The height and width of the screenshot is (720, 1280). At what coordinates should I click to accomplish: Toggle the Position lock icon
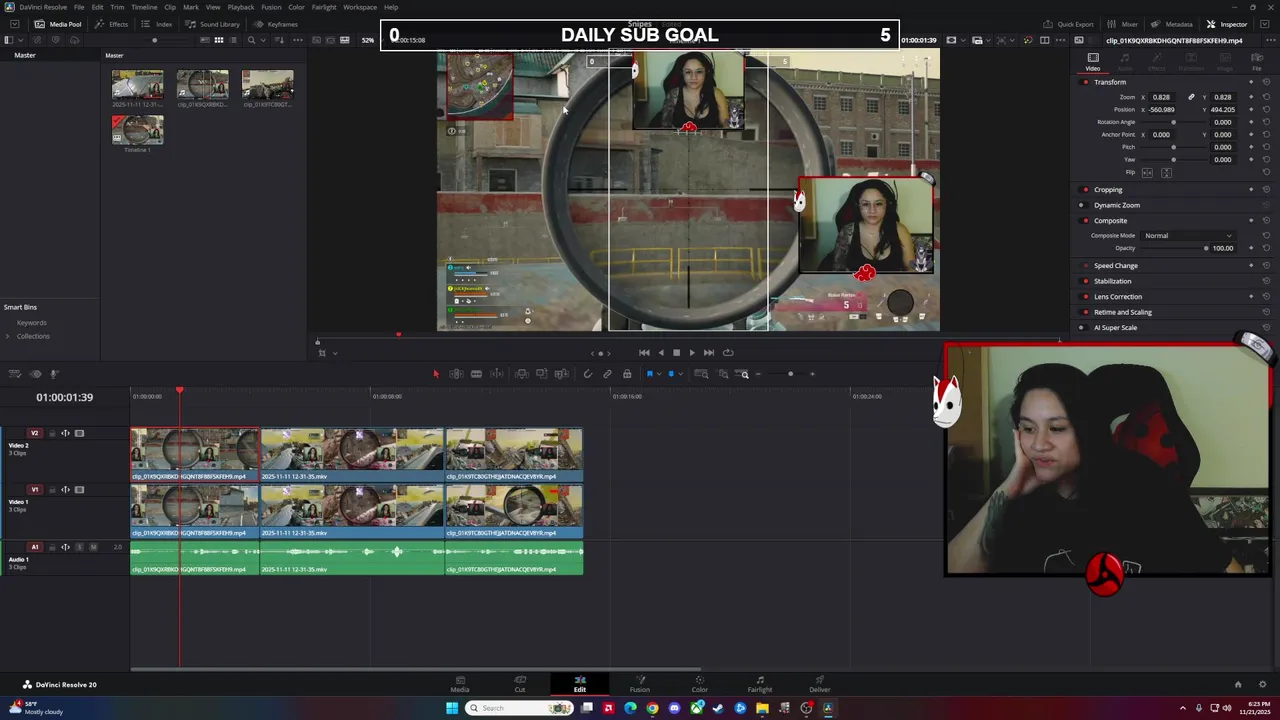627,374
